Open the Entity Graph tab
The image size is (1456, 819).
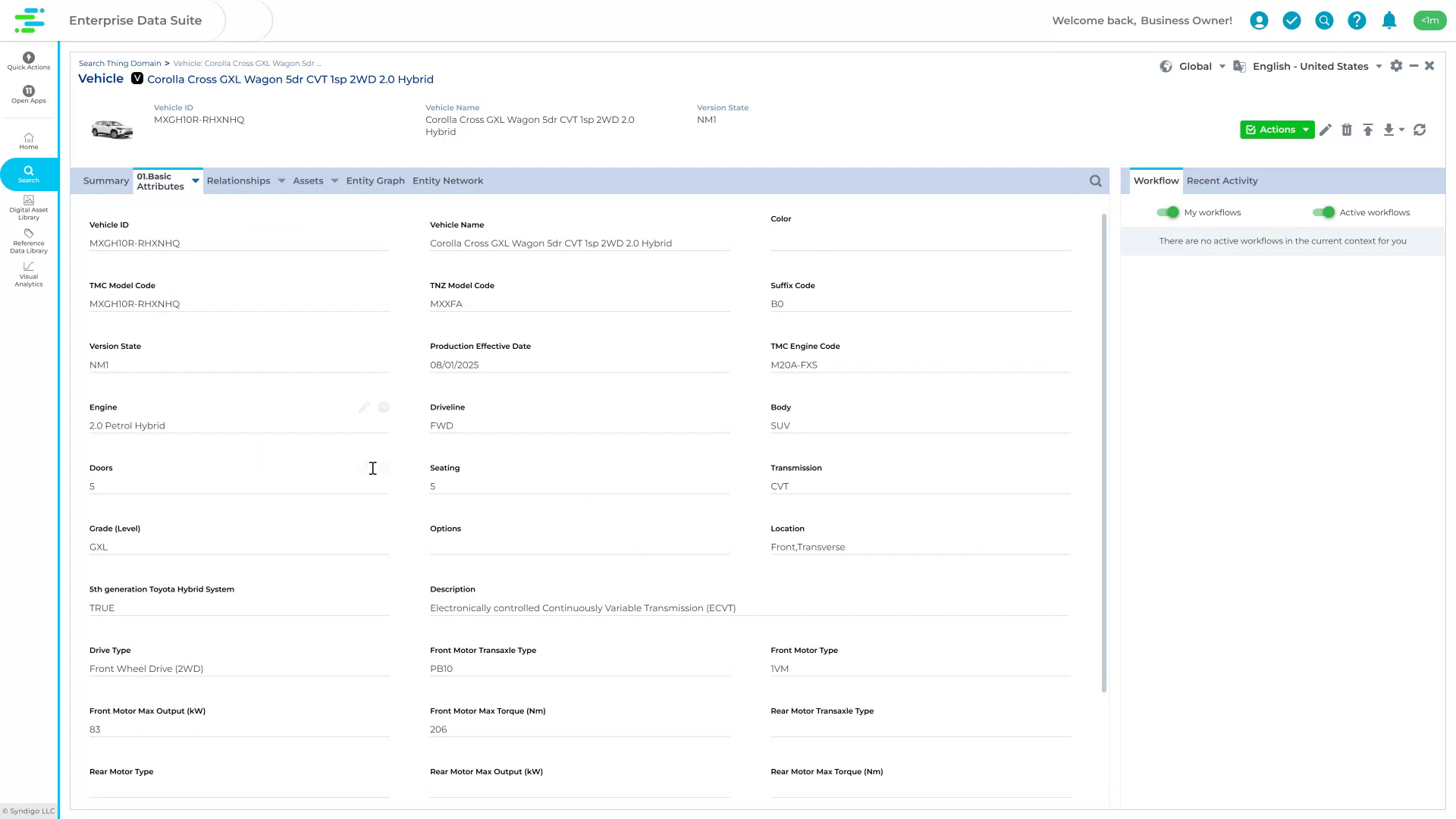(x=375, y=180)
